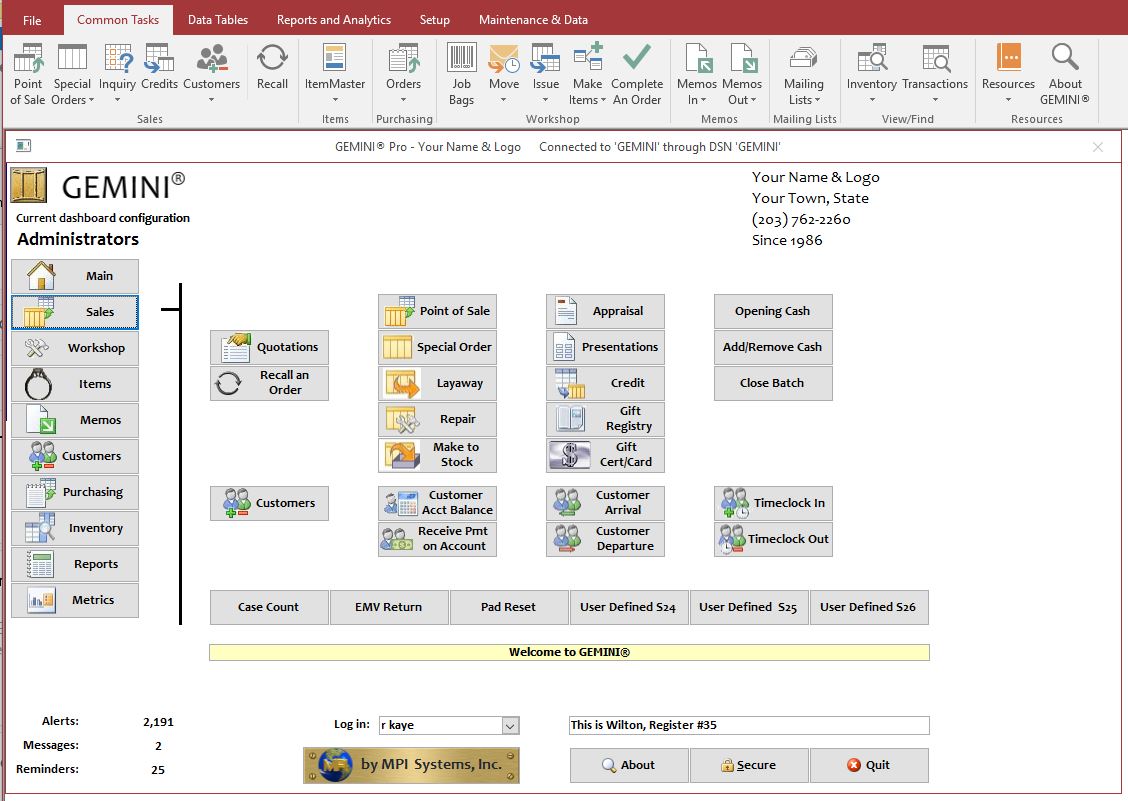Click the Layaway button
Image resolution: width=1128 pixels, height=801 pixels.
click(437, 383)
